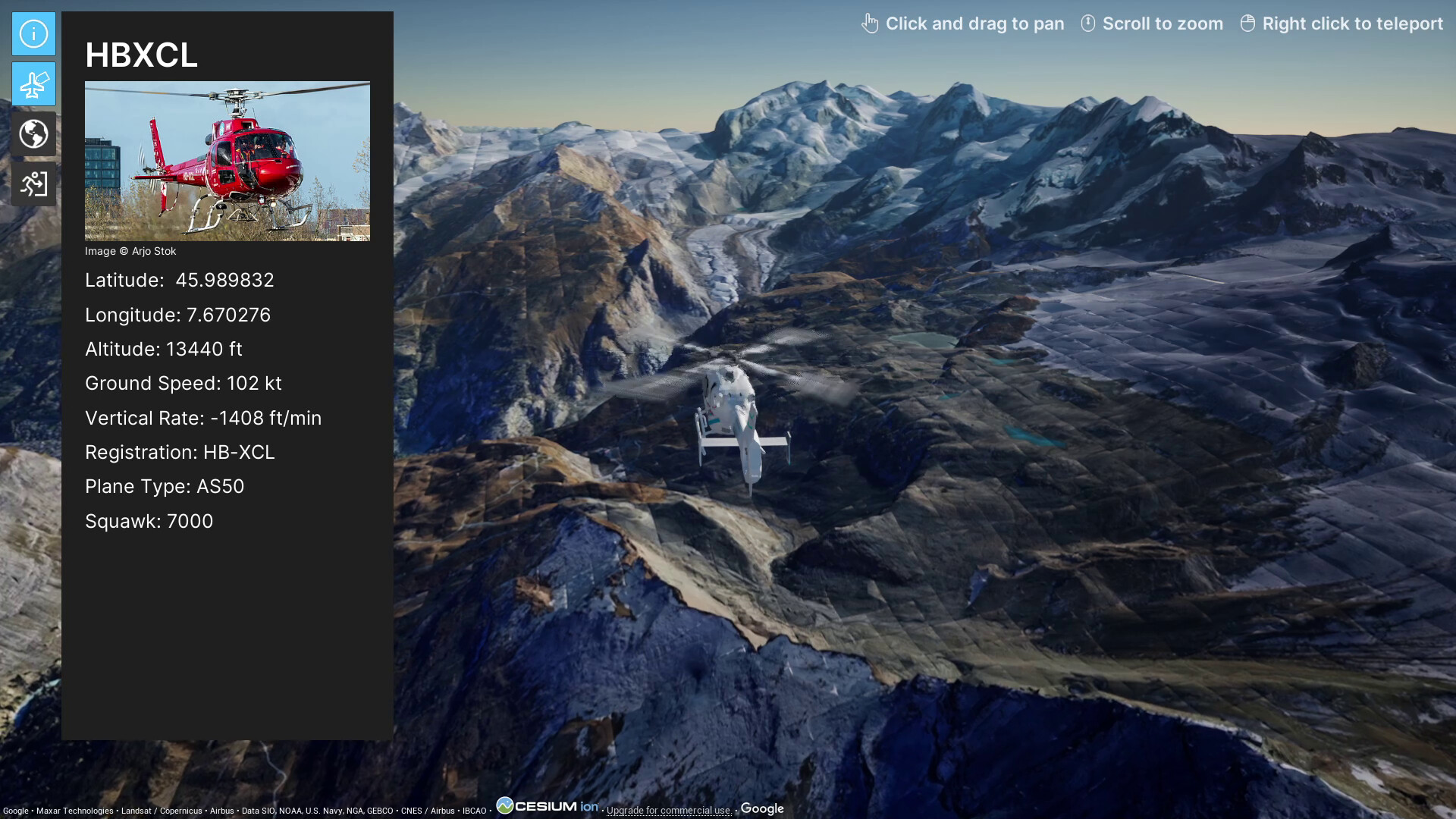This screenshot has height=819, width=1456.
Task: Click the Squawk 7000 entry
Action: [x=149, y=521]
